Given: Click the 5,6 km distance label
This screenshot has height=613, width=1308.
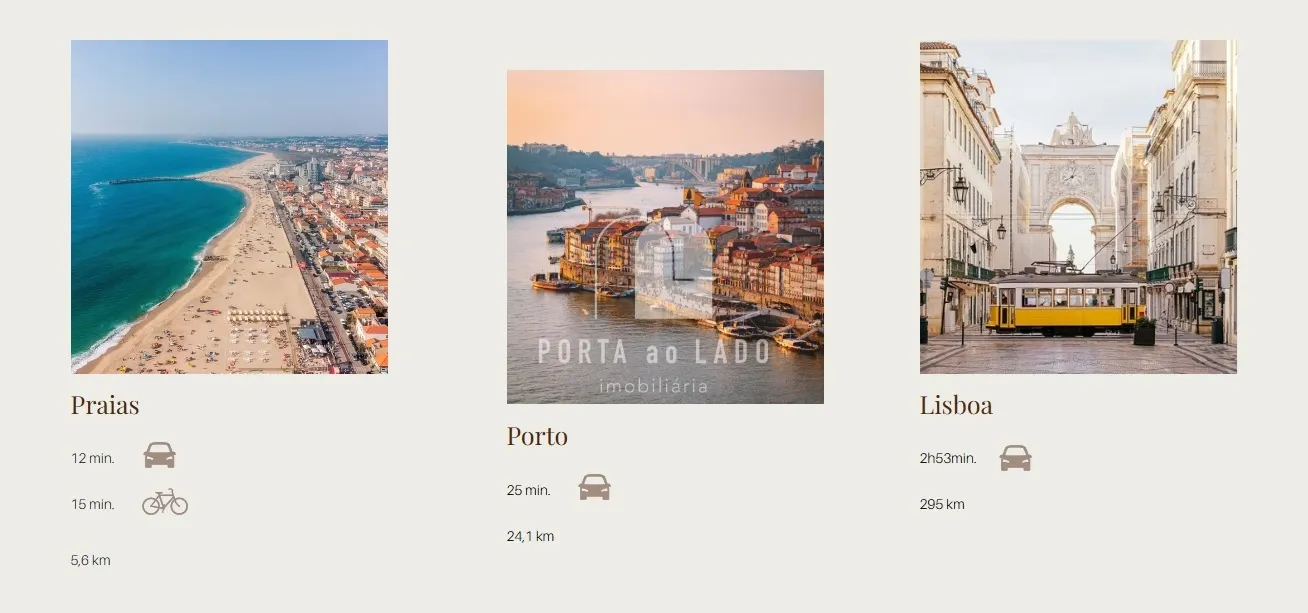Looking at the screenshot, I should 91,560.
